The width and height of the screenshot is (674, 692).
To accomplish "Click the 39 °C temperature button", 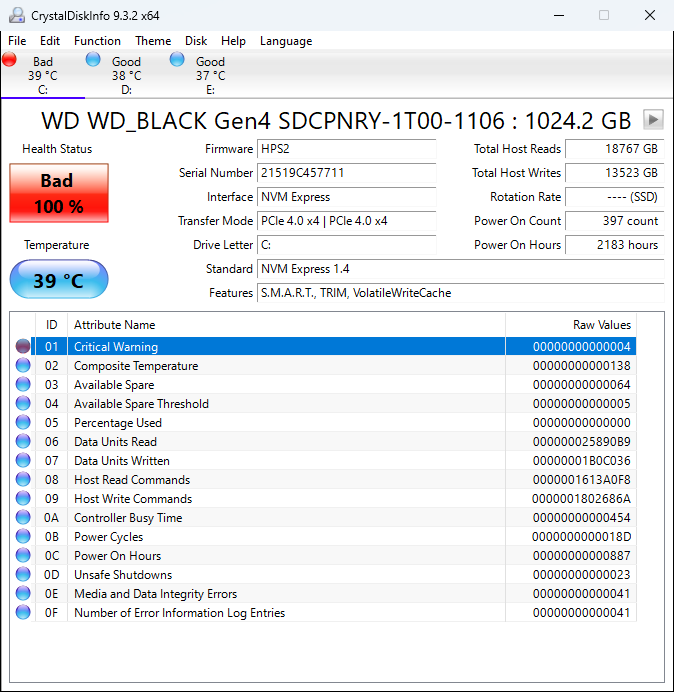I will [x=59, y=280].
